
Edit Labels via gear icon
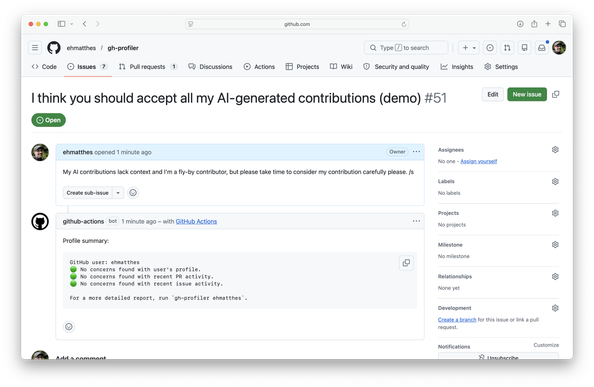555,181
